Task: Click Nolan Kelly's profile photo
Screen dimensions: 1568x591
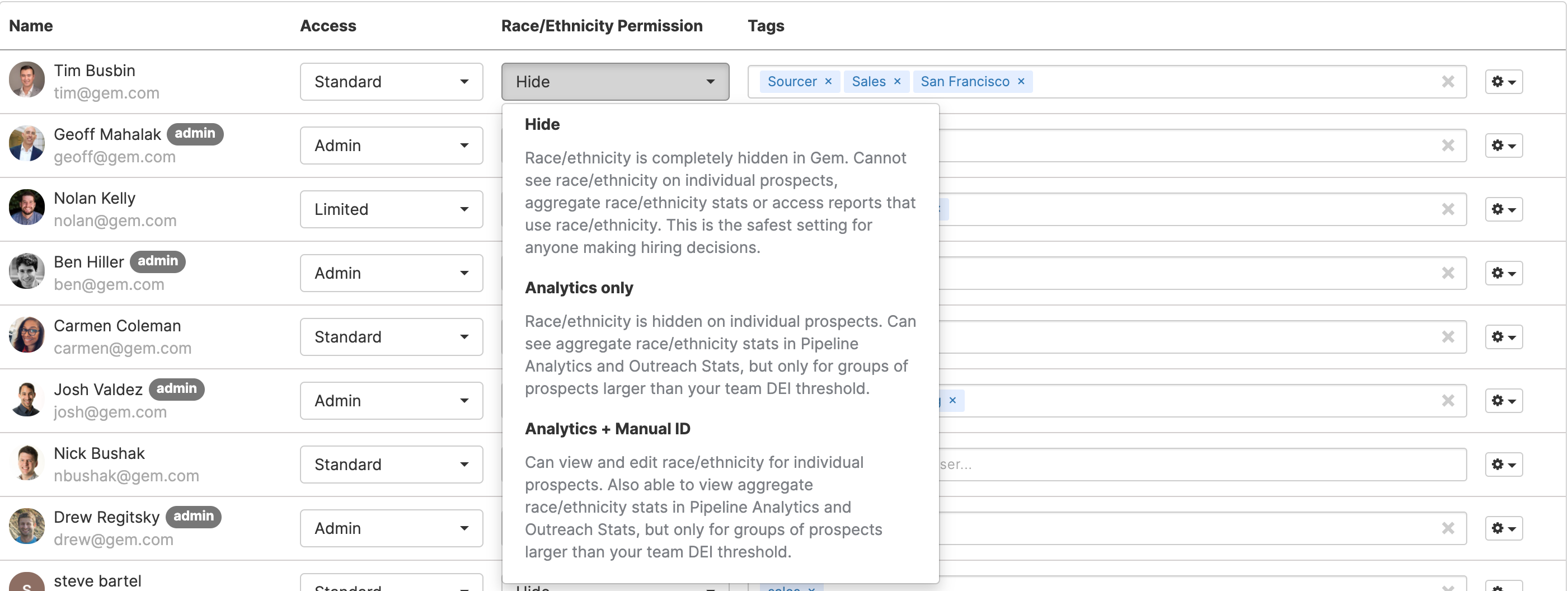Action: coord(27,207)
